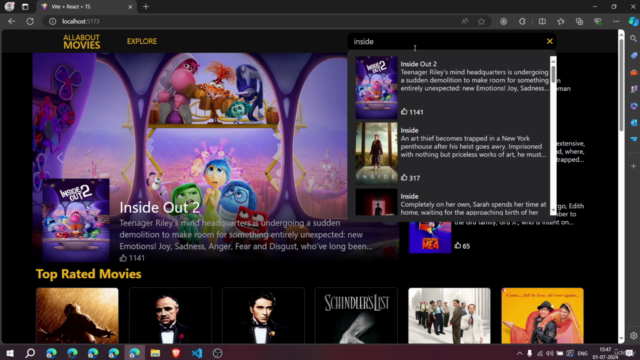Viewport: 640px width, 360px height.
Task: Click the thumbs-up icon under Inside Out 2 result
Action: [x=404, y=111]
